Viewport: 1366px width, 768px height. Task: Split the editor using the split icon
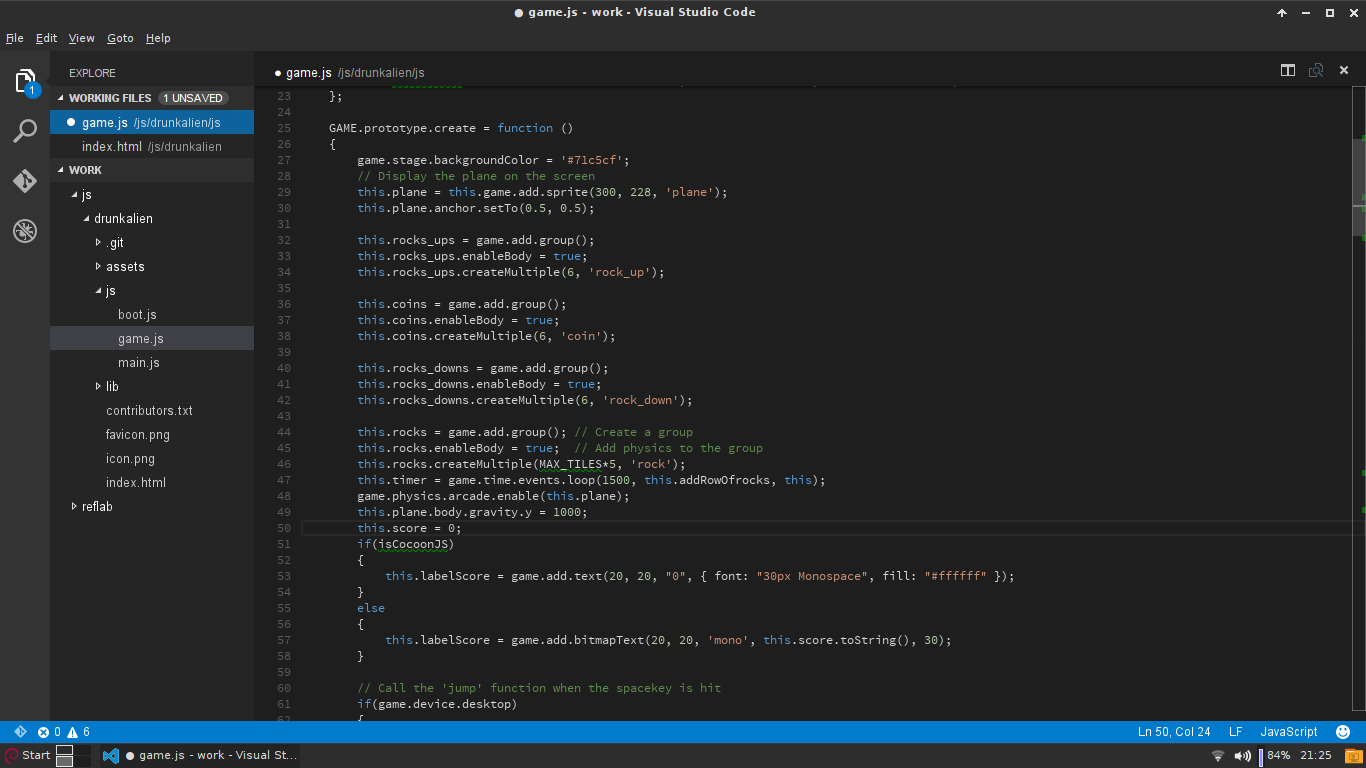[1288, 70]
